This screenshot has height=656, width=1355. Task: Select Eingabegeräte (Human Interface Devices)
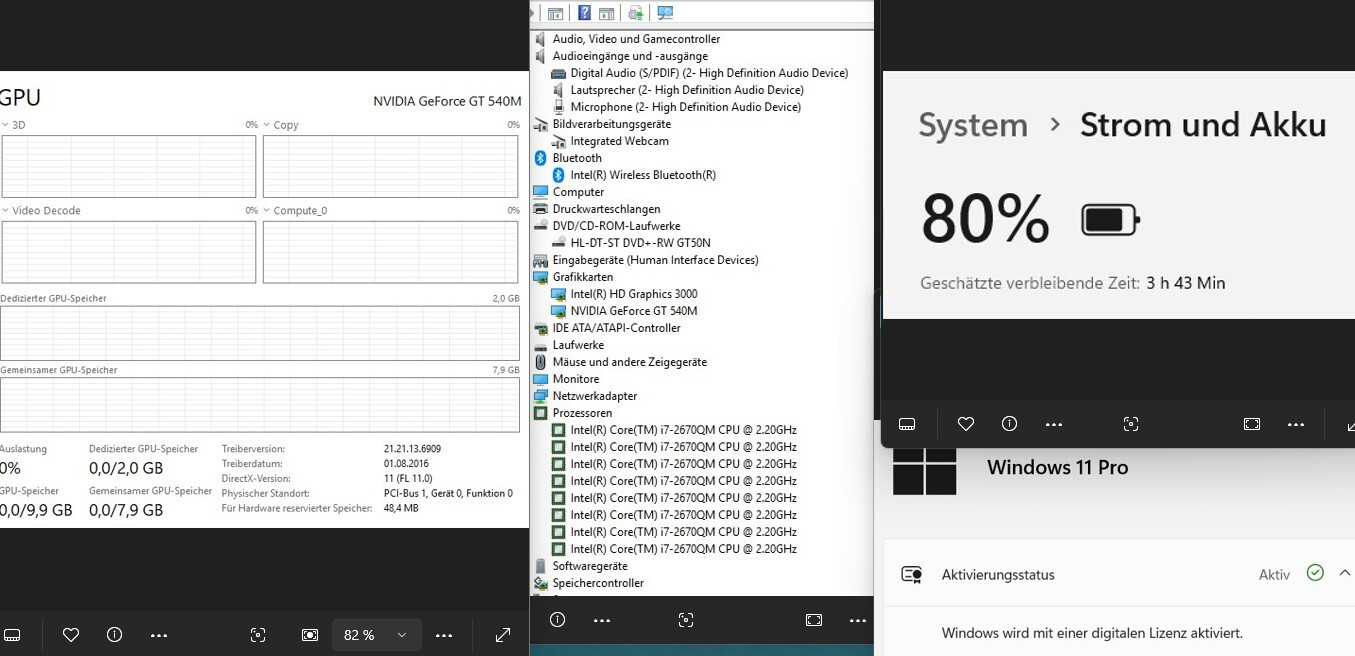(x=655, y=260)
